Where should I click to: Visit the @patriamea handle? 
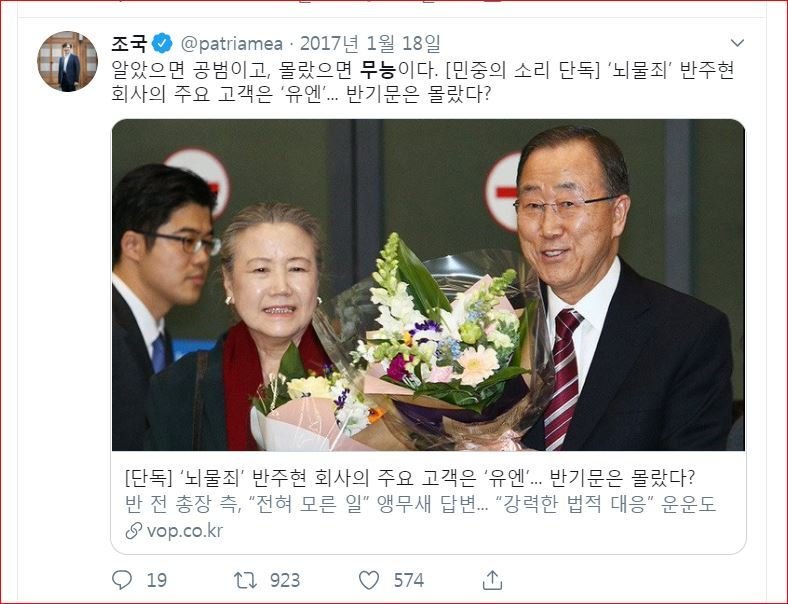coord(231,44)
